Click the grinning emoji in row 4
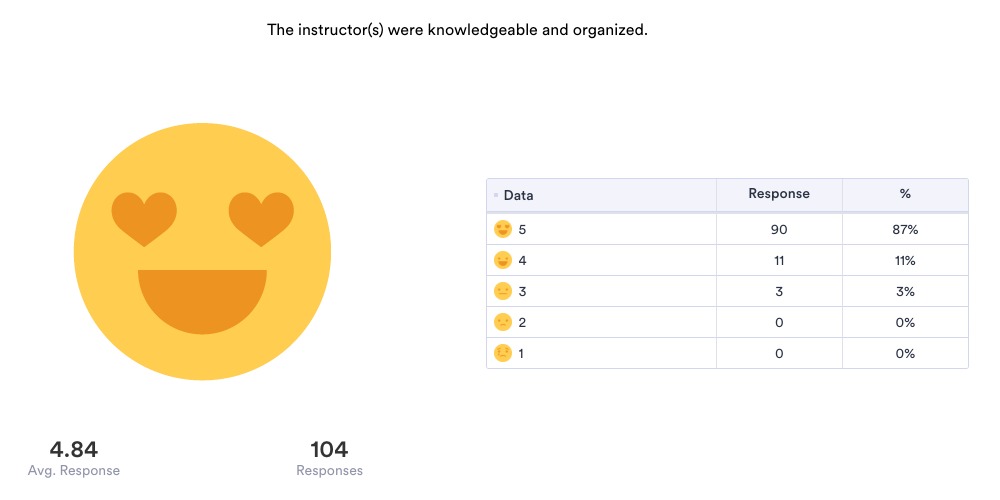The width and height of the screenshot is (1000, 500). tap(503, 261)
